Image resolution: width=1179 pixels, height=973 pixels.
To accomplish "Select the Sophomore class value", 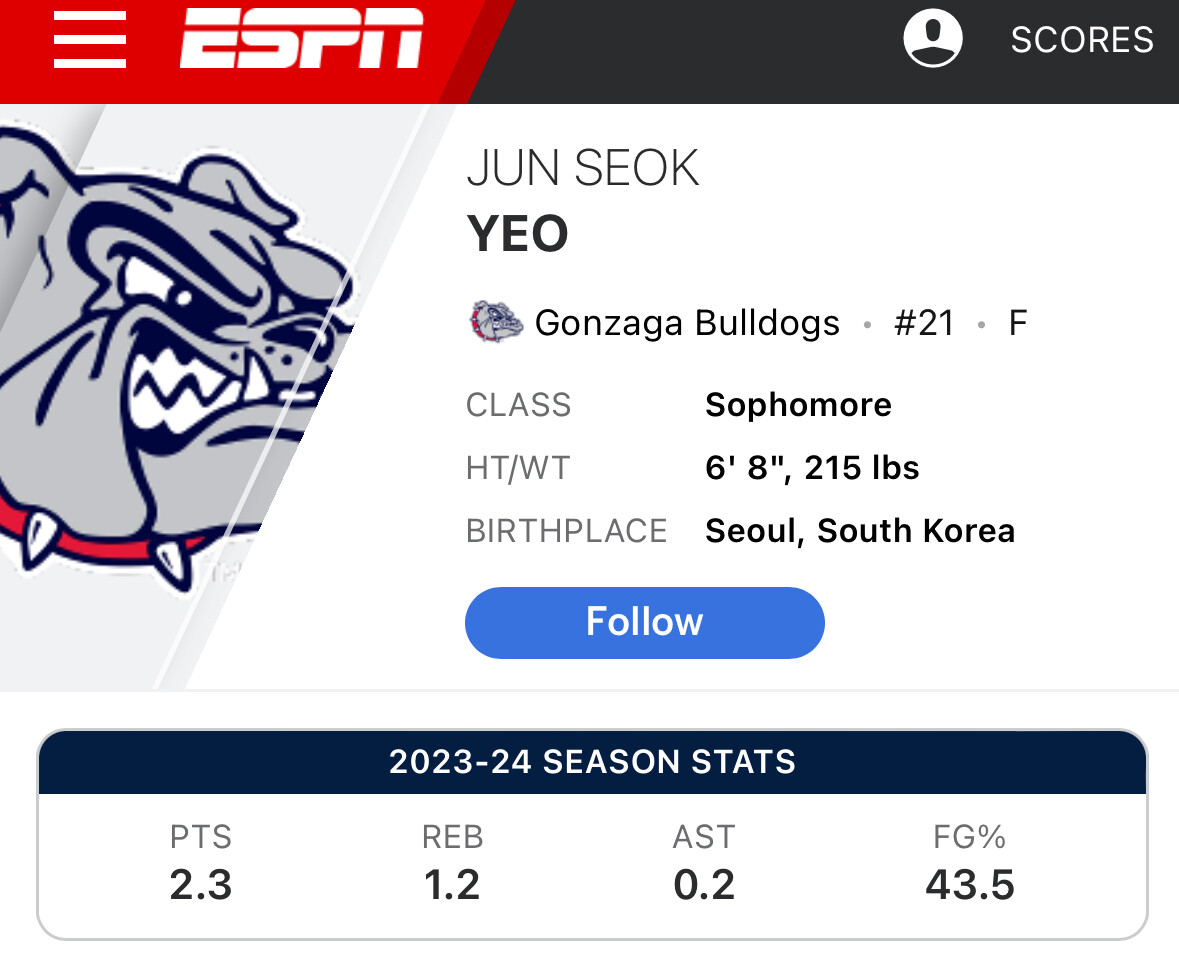I will pyautogui.click(x=798, y=405).
